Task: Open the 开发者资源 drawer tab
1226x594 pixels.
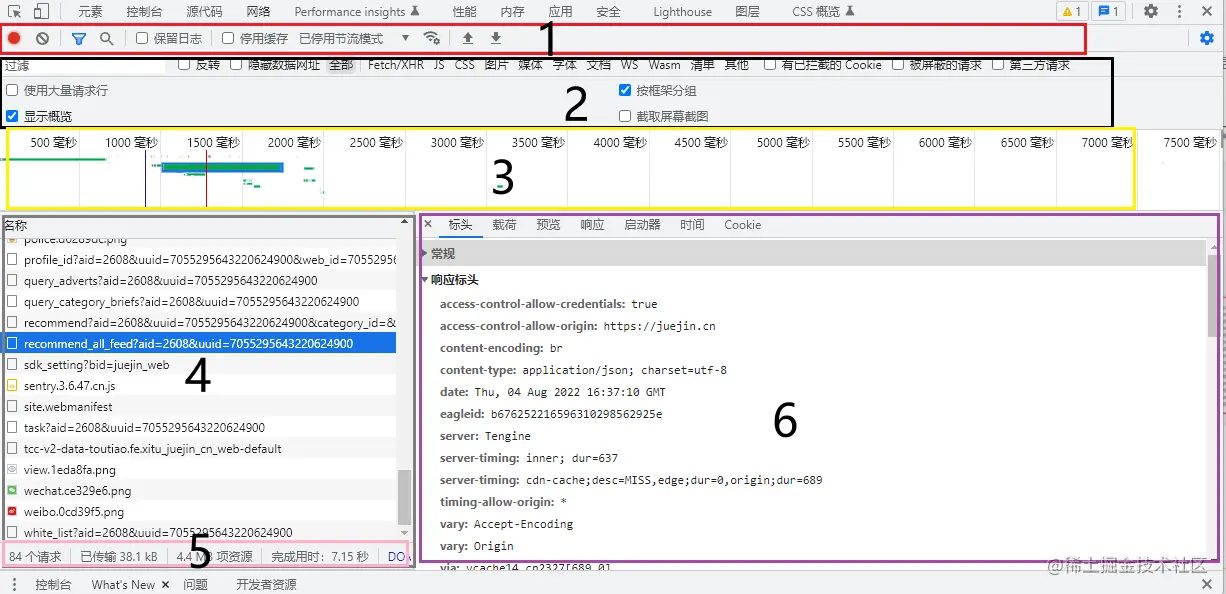Action: click(x=266, y=584)
